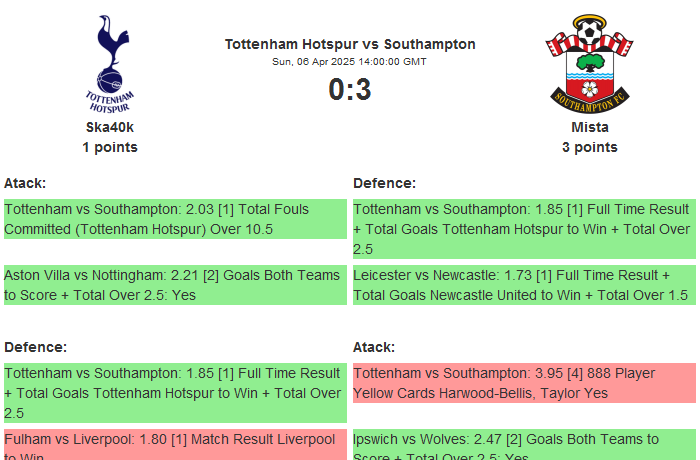Click Ska40k's 1 points label

click(x=110, y=147)
